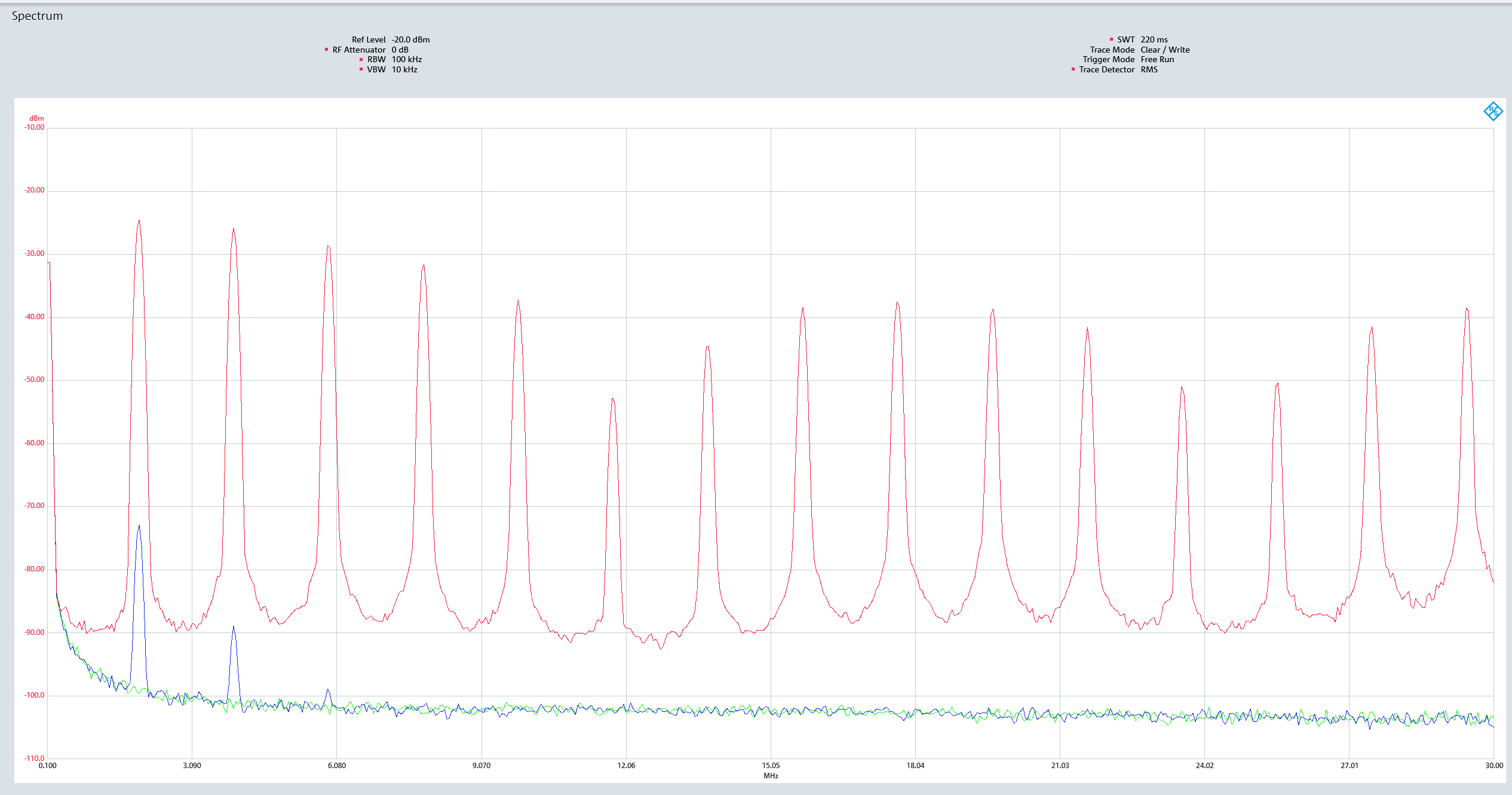Click the red marker beside SWT
Image resolution: width=1512 pixels, height=795 pixels.
[x=1111, y=39]
